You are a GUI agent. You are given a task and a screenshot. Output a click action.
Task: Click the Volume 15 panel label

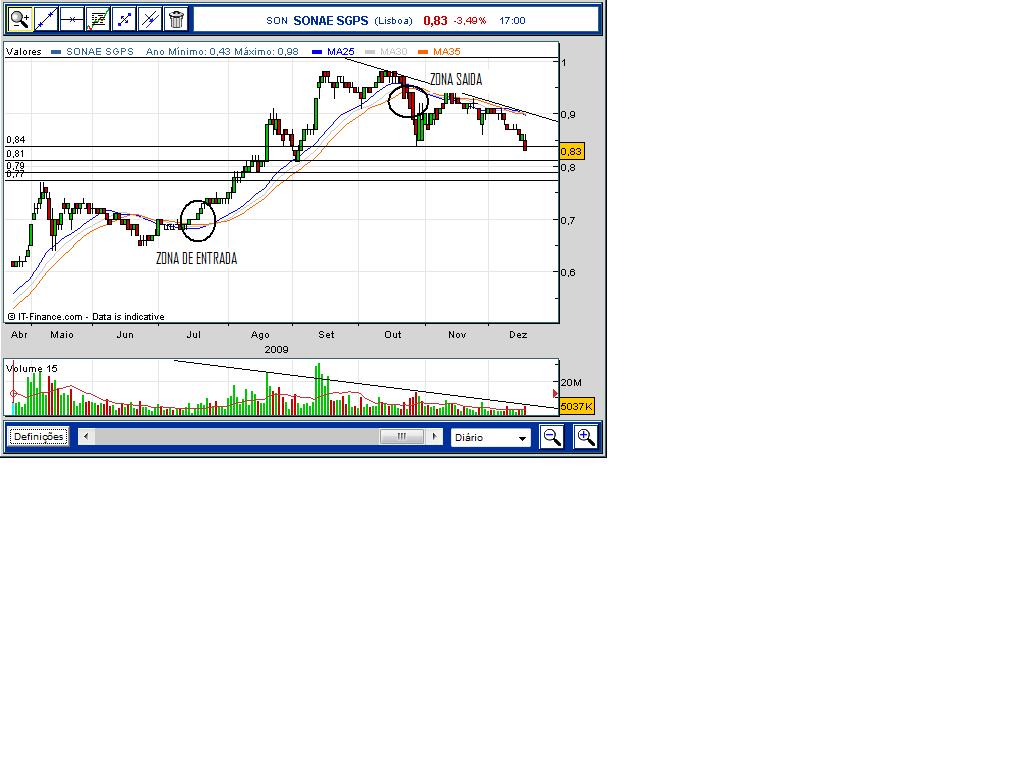[32, 368]
